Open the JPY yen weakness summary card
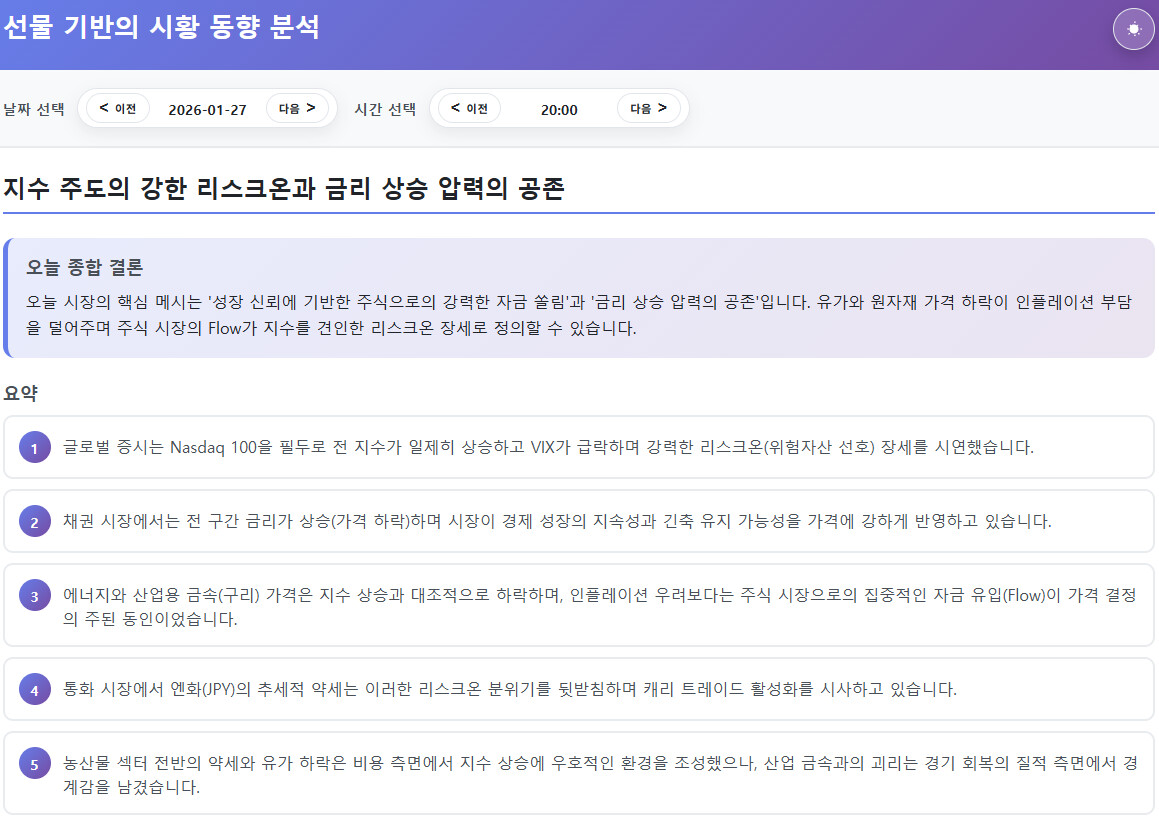Viewport: 1159px width, 823px height. click(x=580, y=689)
